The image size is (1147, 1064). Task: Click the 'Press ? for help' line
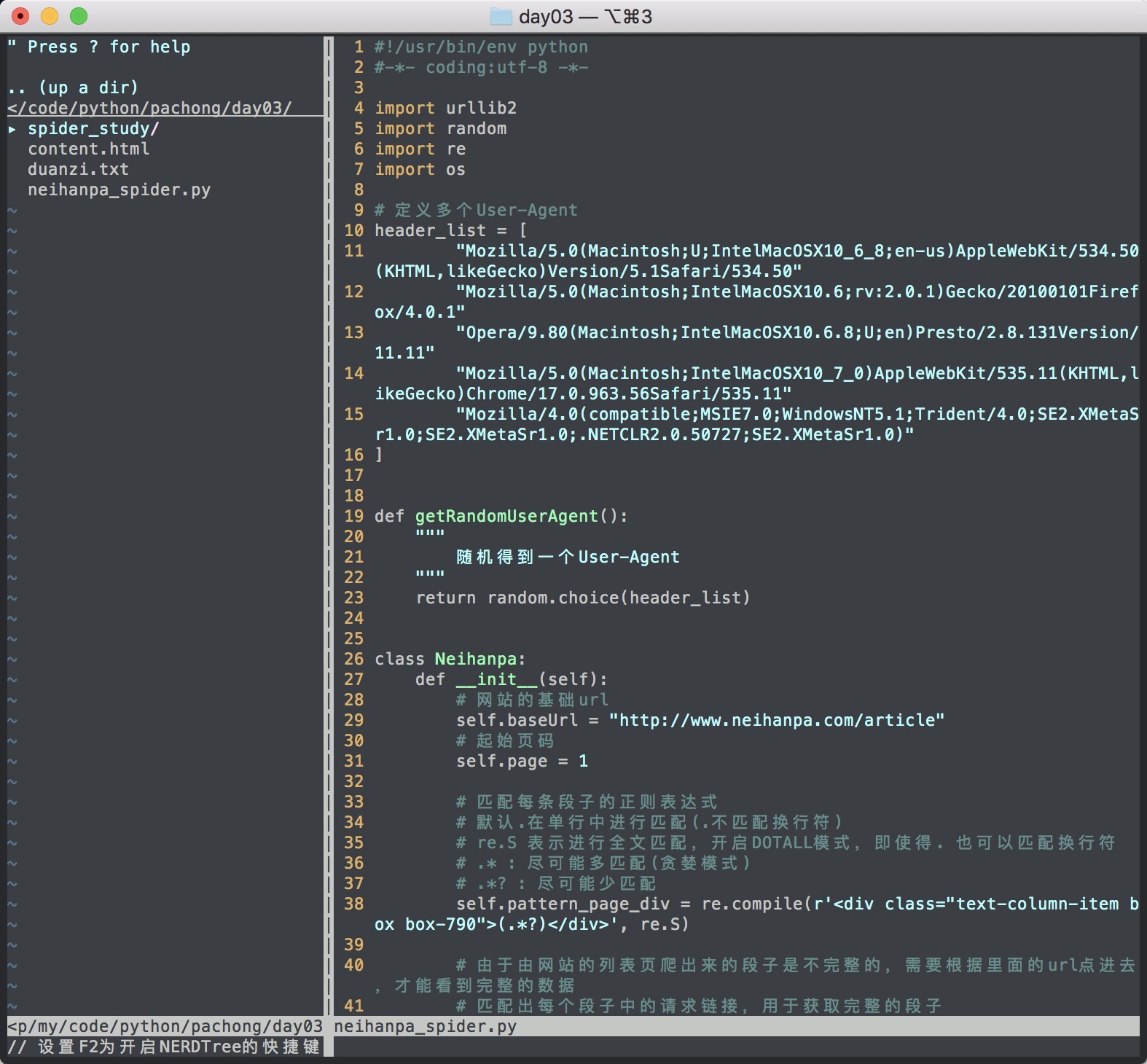(99, 47)
